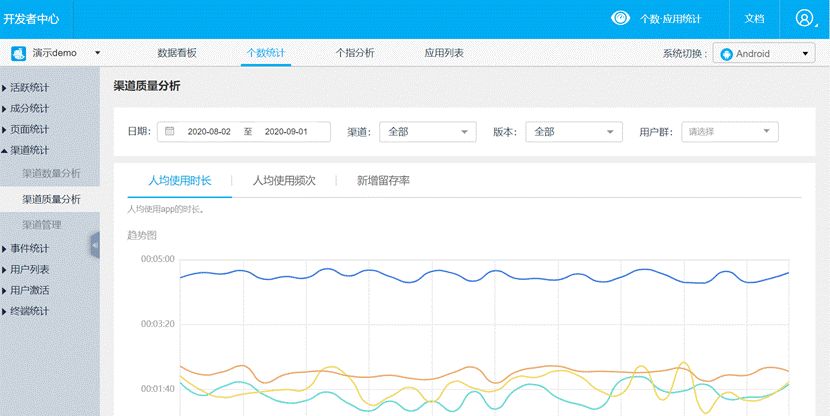This screenshot has width=830, height=416.
Task: Switch to the 新增留存率 tab
Action: click(x=383, y=181)
